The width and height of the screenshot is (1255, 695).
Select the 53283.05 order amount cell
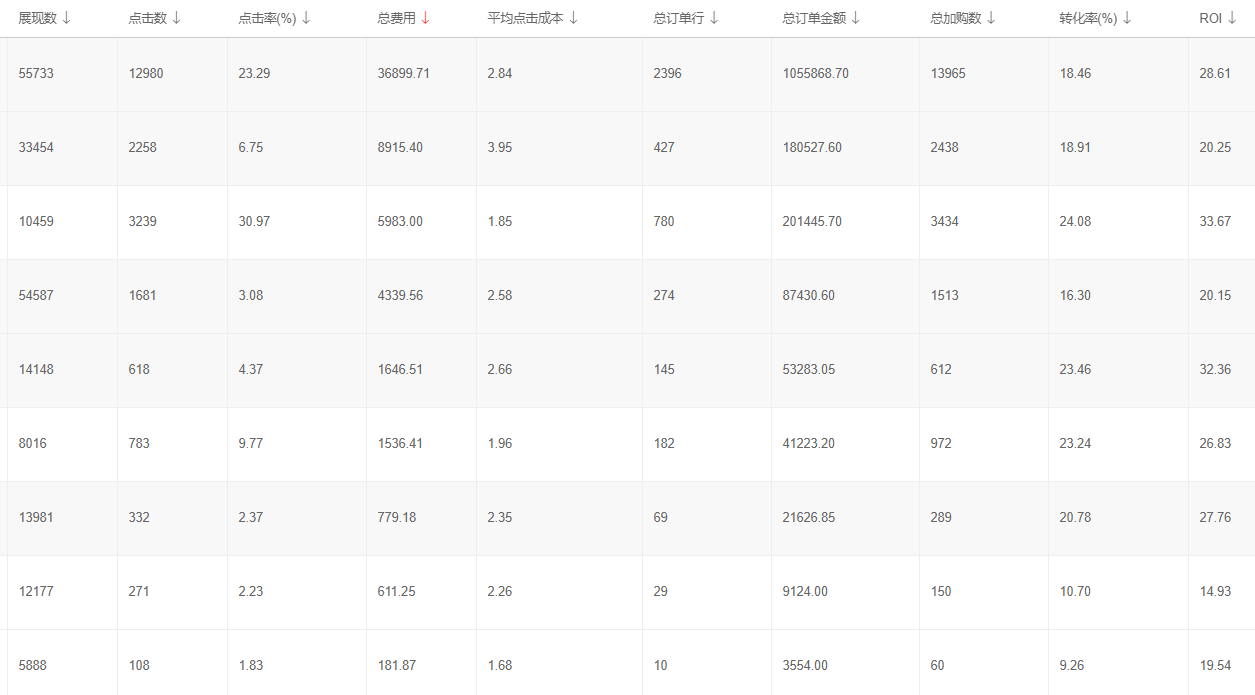coord(808,370)
